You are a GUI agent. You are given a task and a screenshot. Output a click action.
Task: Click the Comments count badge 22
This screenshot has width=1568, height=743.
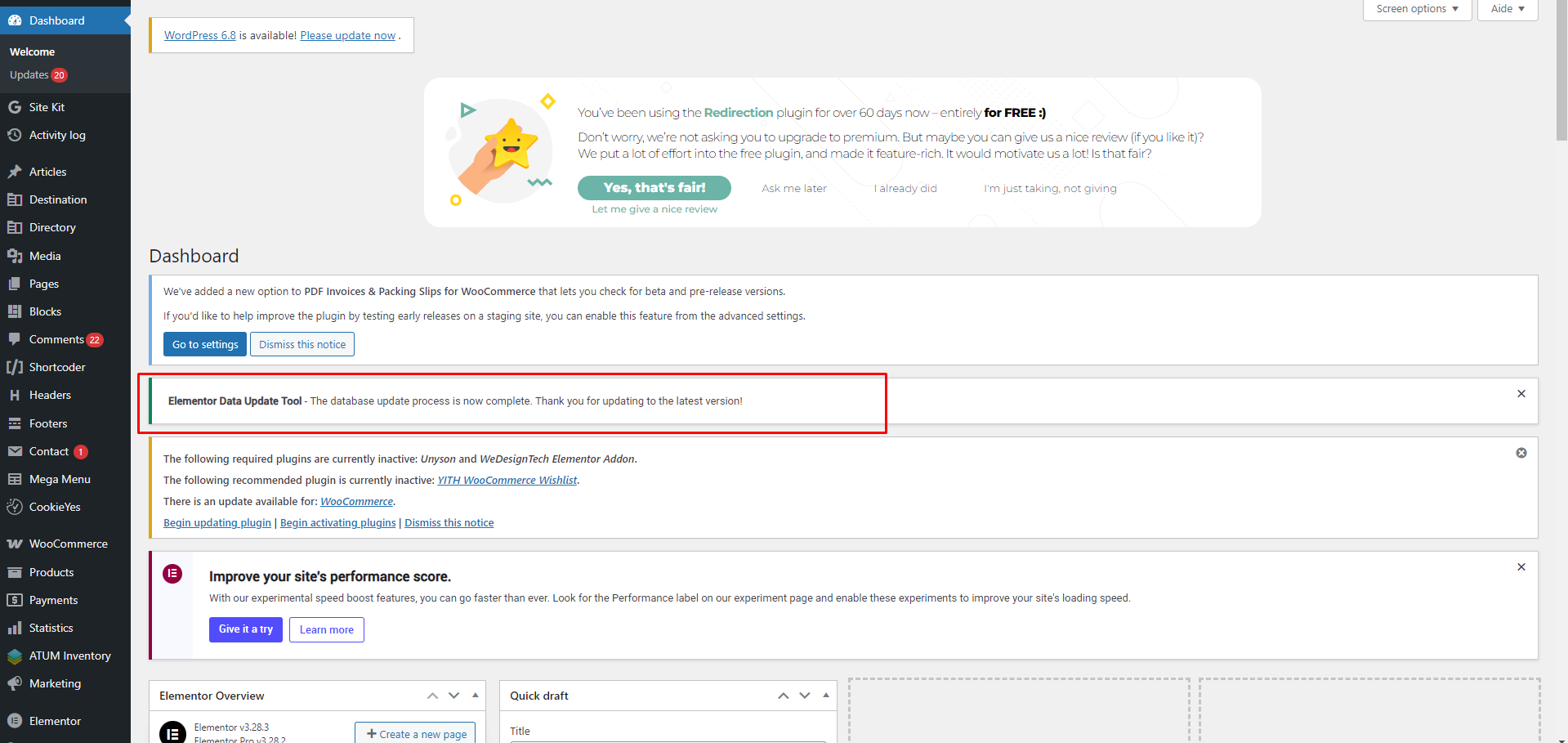click(x=95, y=340)
